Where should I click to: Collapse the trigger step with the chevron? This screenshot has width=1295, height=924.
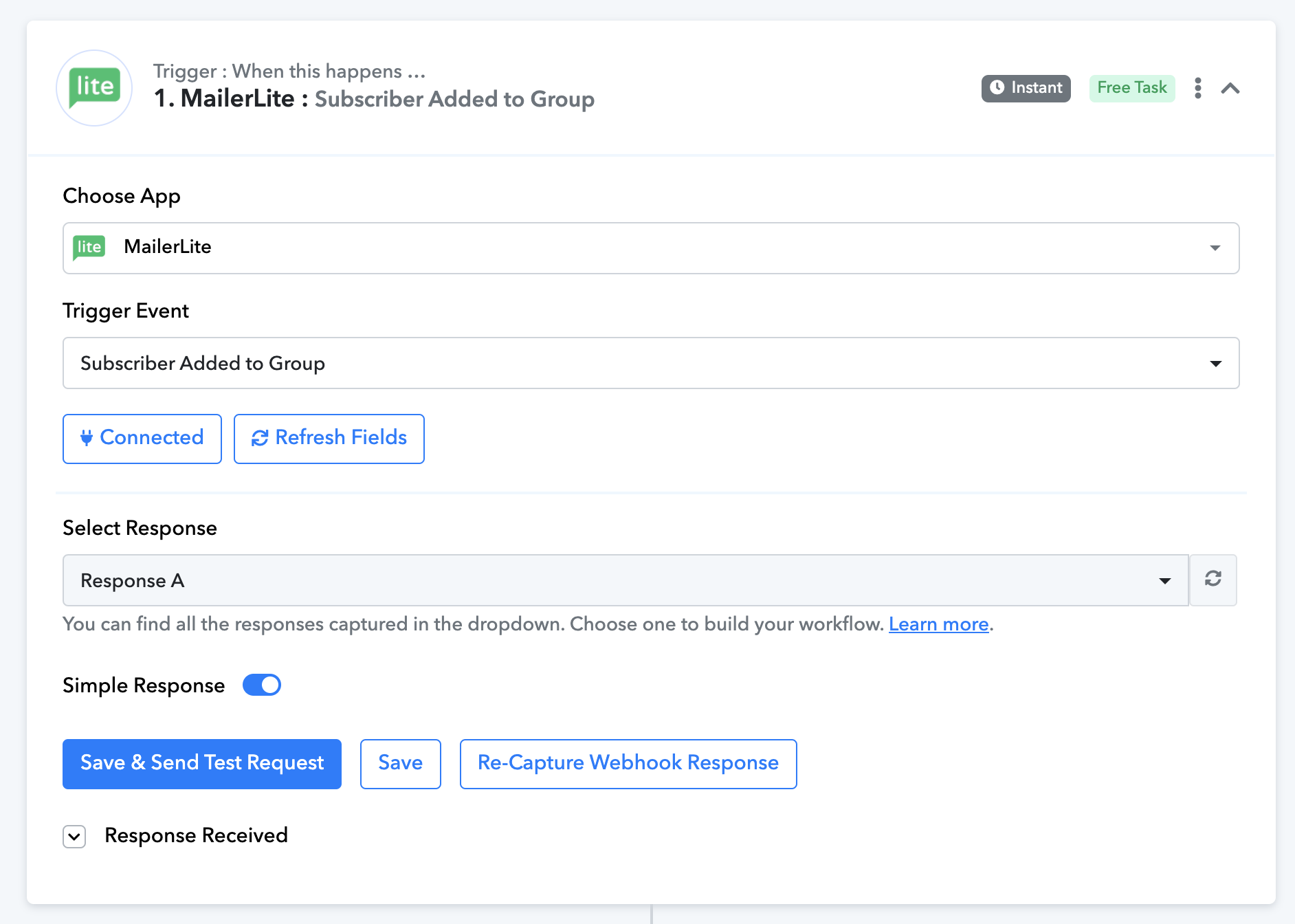pyautogui.click(x=1230, y=88)
